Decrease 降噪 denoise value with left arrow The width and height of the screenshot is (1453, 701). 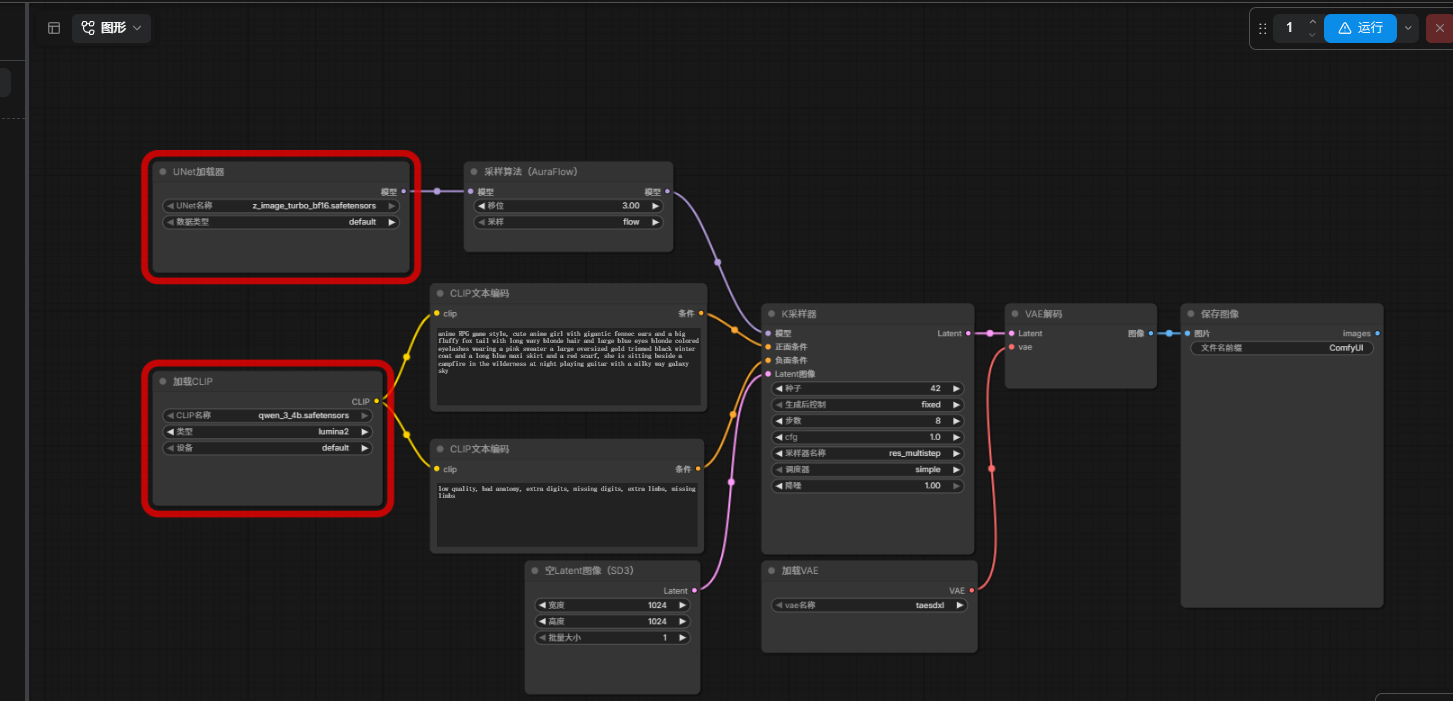click(x=779, y=486)
